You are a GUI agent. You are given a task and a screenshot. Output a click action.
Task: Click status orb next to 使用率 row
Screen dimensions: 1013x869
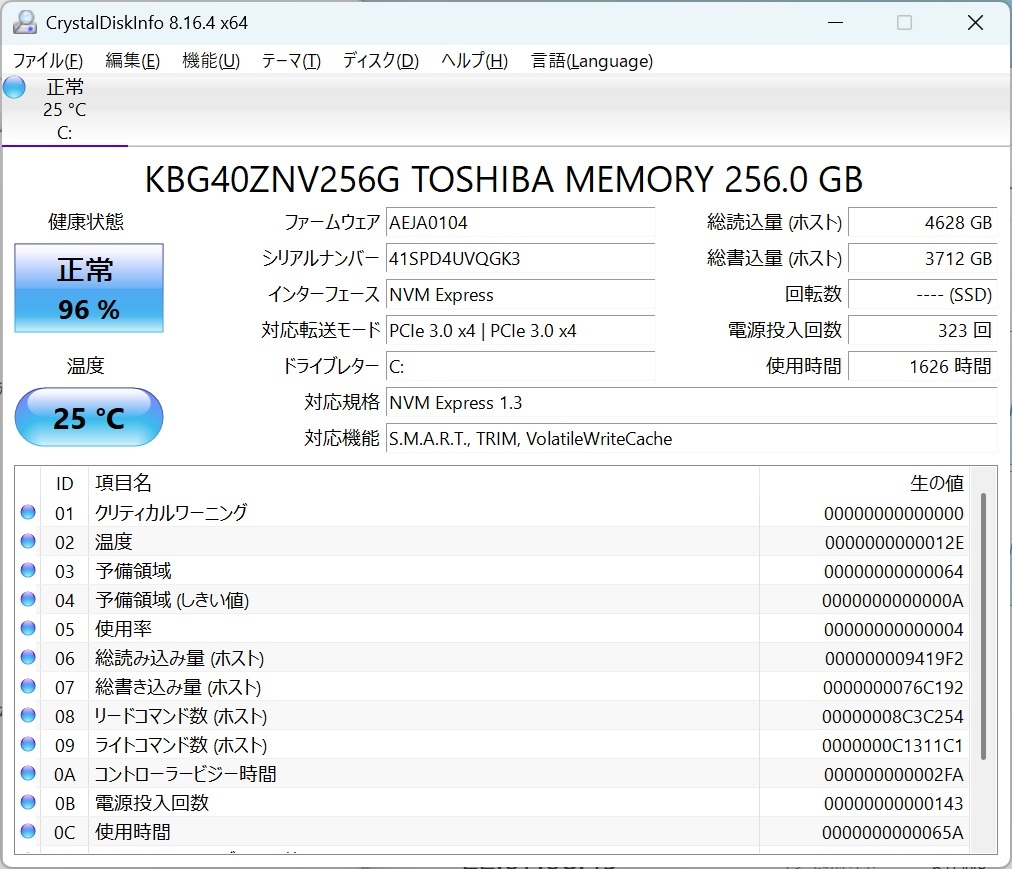[28, 629]
